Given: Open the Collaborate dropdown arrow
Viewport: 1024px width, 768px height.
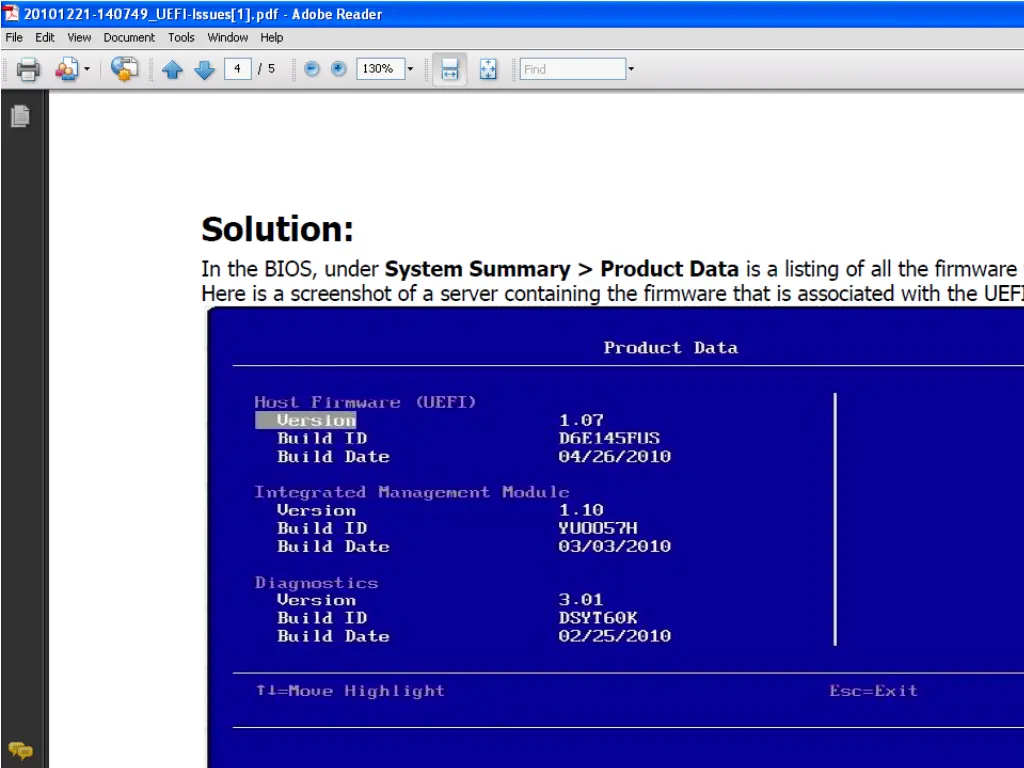Looking at the screenshot, I should click(x=86, y=70).
